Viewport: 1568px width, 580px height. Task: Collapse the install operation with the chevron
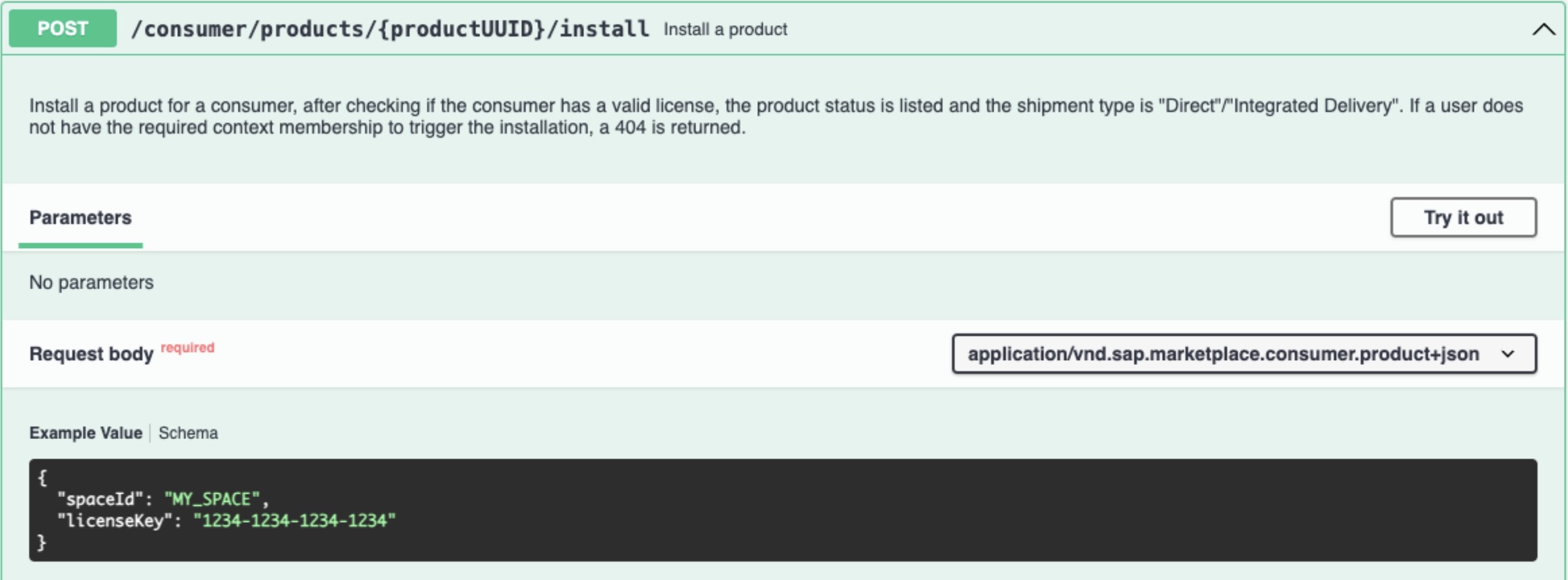pyautogui.click(x=1543, y=30)
